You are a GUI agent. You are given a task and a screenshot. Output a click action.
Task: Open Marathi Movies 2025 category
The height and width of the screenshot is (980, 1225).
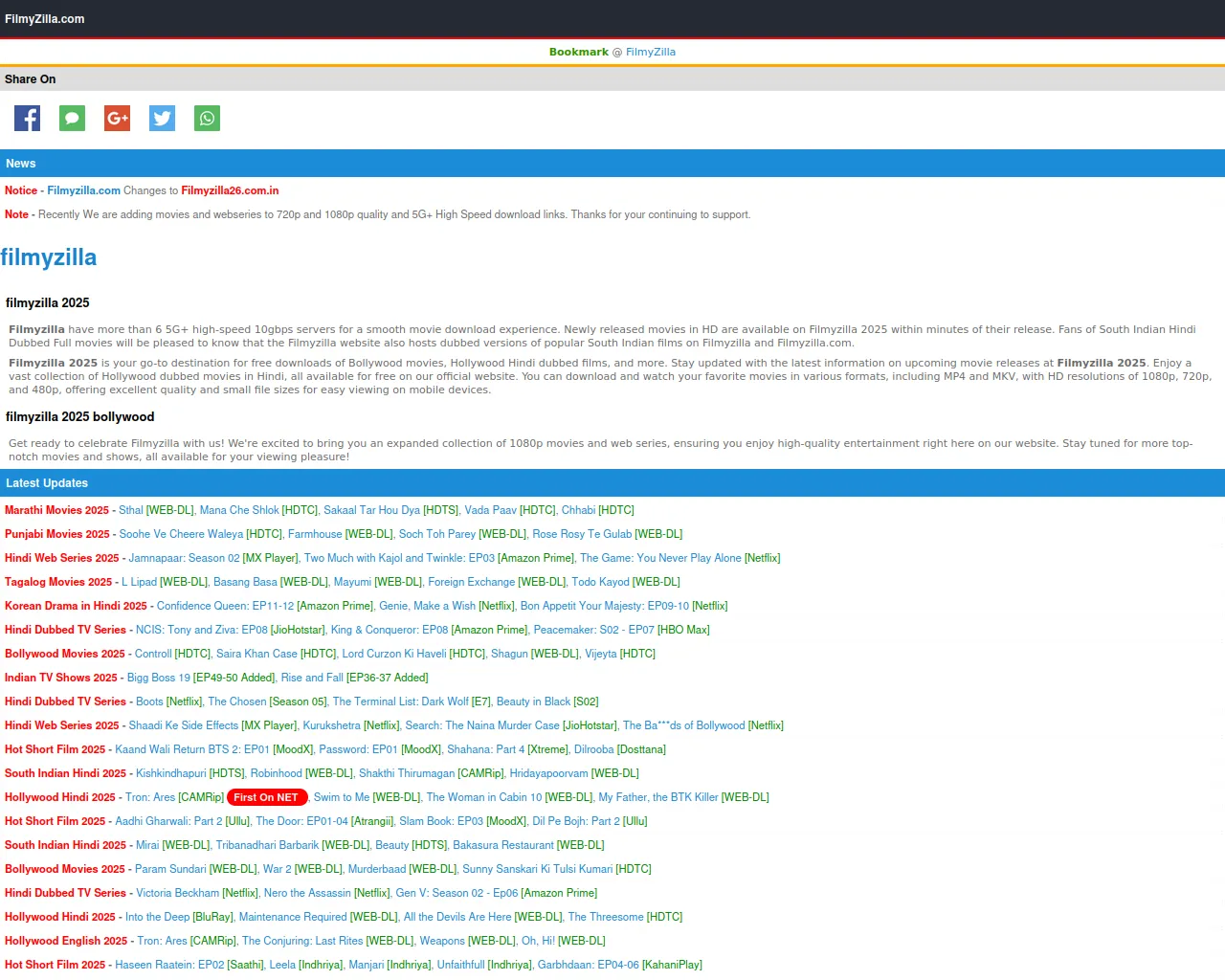57,510
